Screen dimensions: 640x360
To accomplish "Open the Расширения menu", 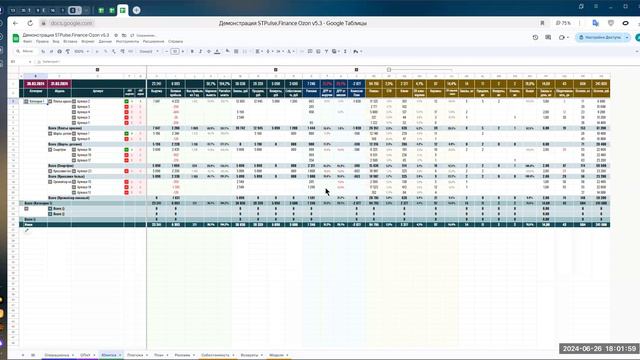I will point(153,42).
